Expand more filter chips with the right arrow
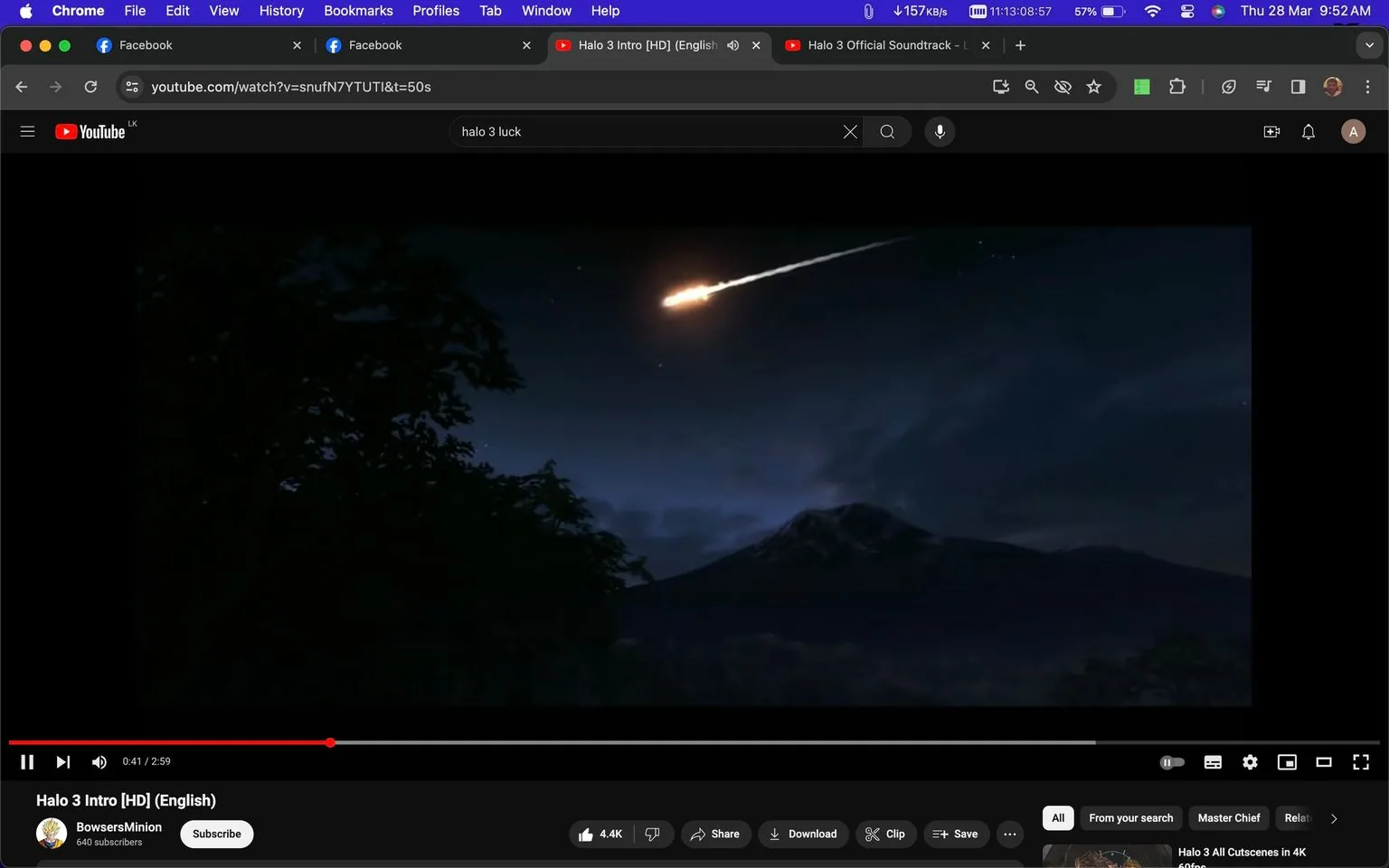The image size is (1389, 868). (x=1334, y=817)
